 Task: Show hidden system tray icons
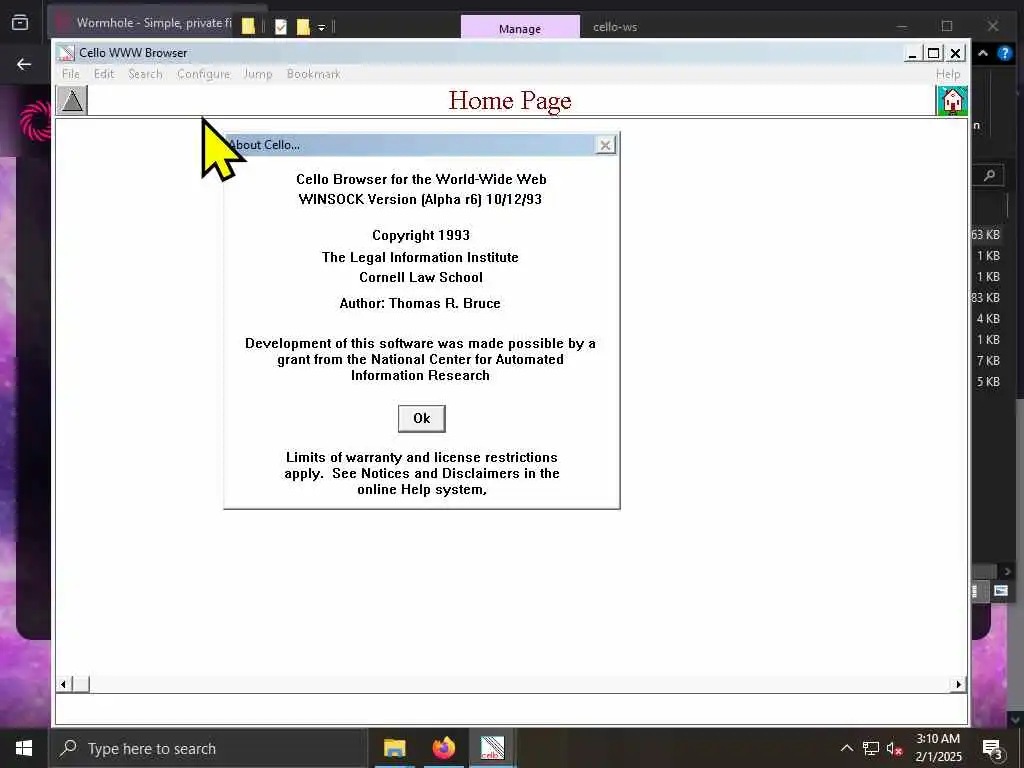pos(846,748)
